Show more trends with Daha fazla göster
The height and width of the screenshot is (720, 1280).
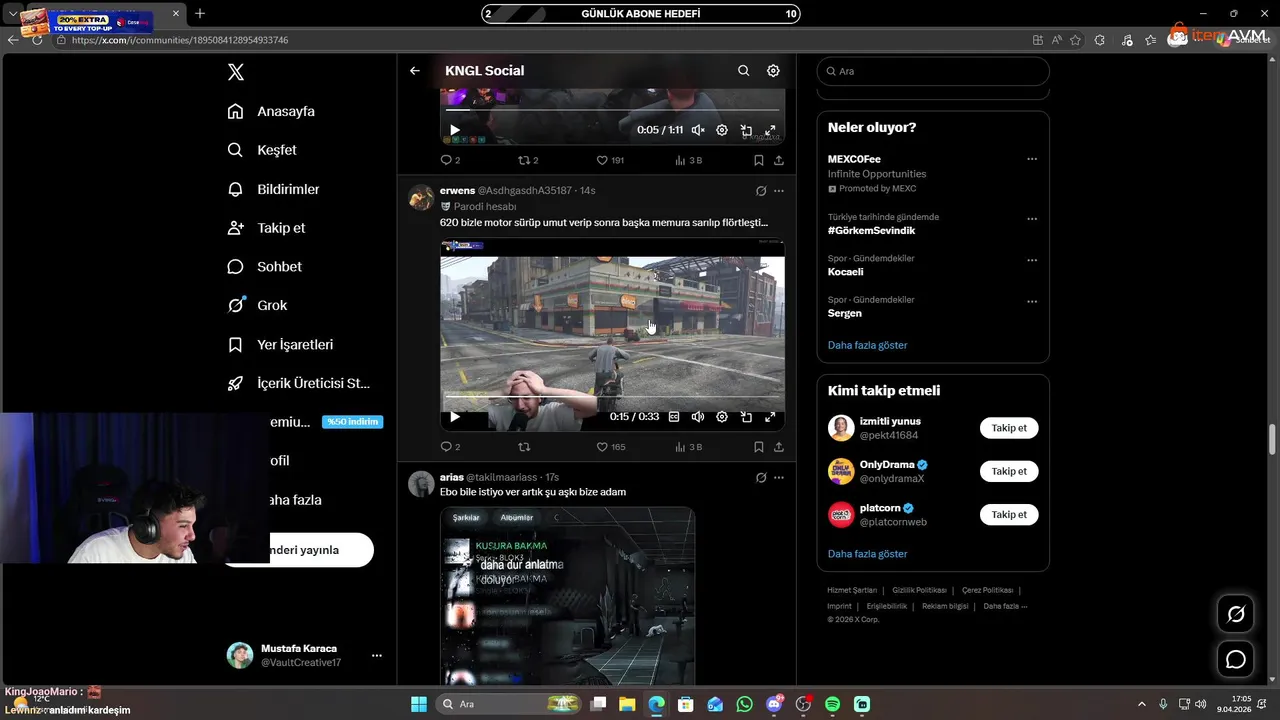point(867,345)
